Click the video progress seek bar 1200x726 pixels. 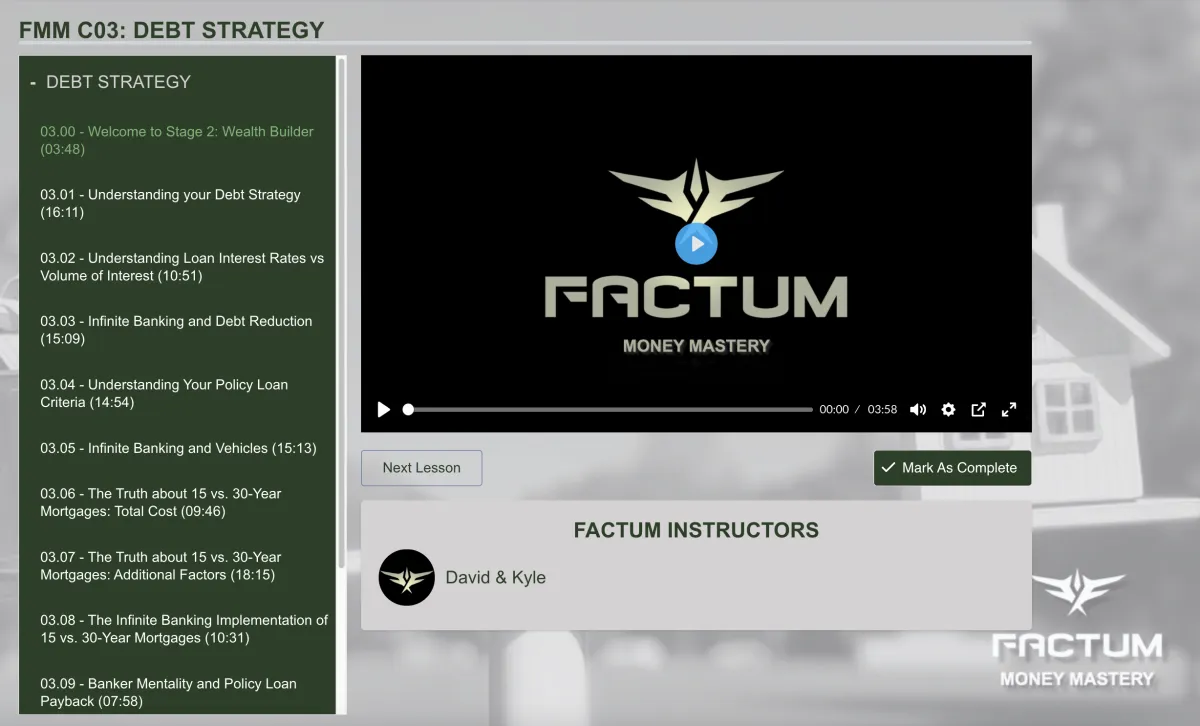point(608,409)
